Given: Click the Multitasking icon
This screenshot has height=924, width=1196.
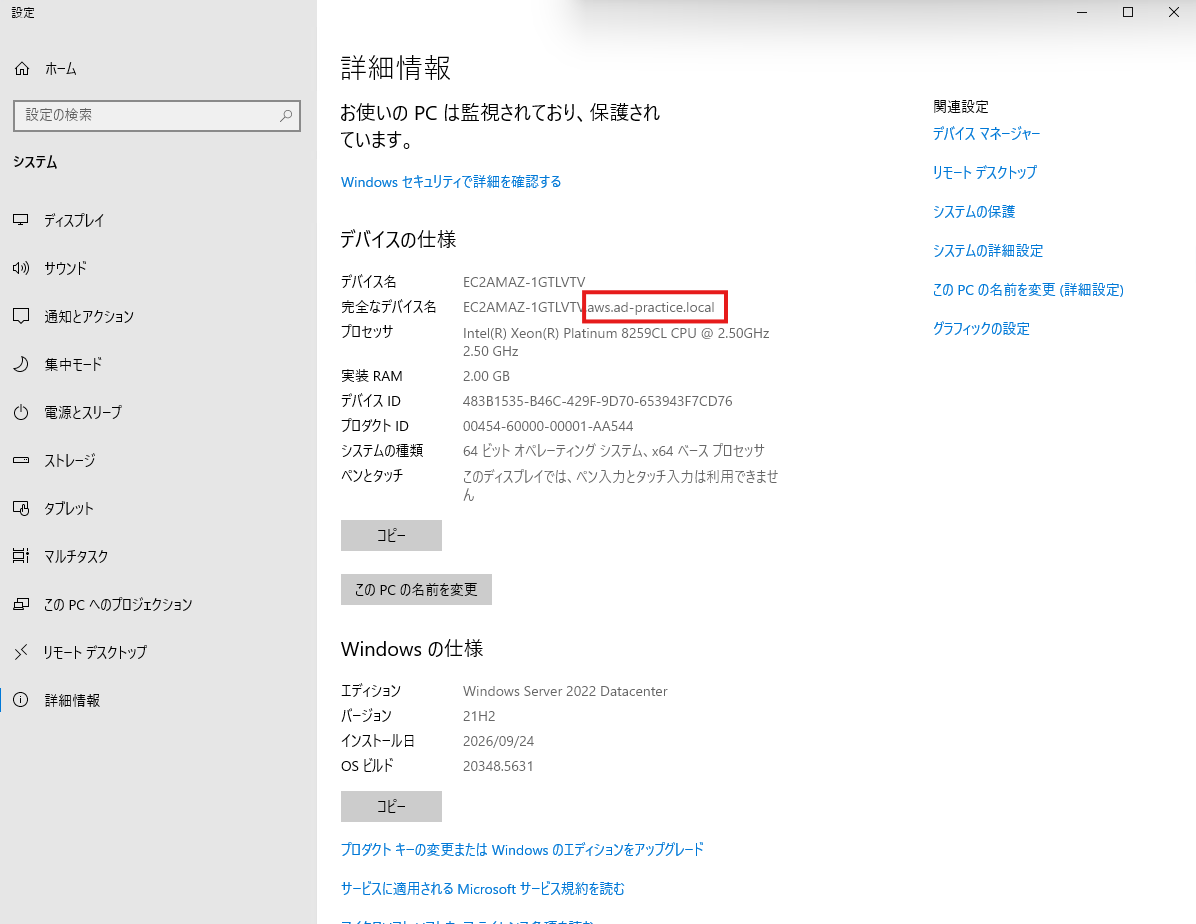Looking at the screenshot, I should click(21, 556).
